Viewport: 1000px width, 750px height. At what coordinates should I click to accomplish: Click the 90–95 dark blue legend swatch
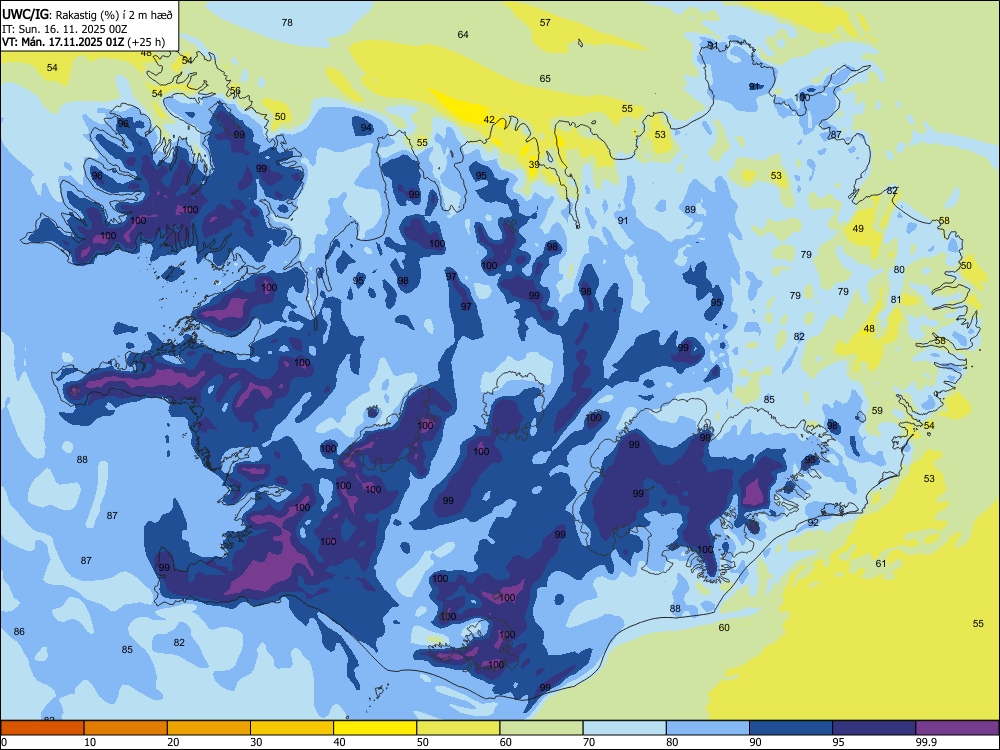pyautogui.click(x=791, y=728)
